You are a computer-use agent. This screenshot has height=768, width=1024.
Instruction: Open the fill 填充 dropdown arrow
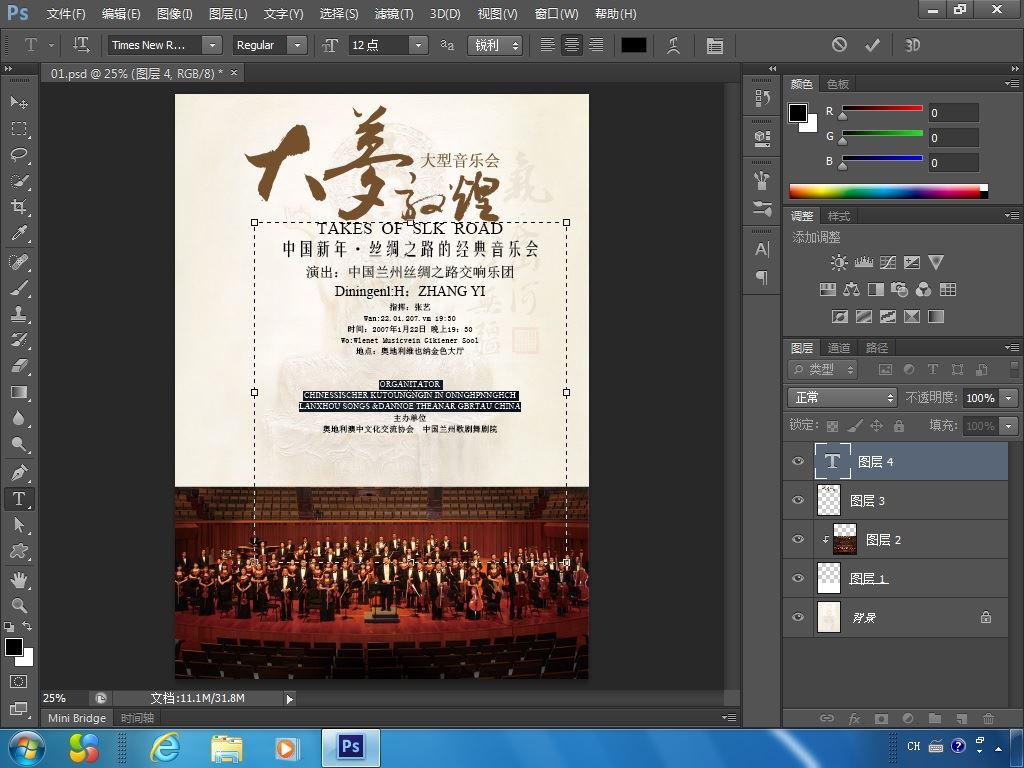[x=1010, y=426]
